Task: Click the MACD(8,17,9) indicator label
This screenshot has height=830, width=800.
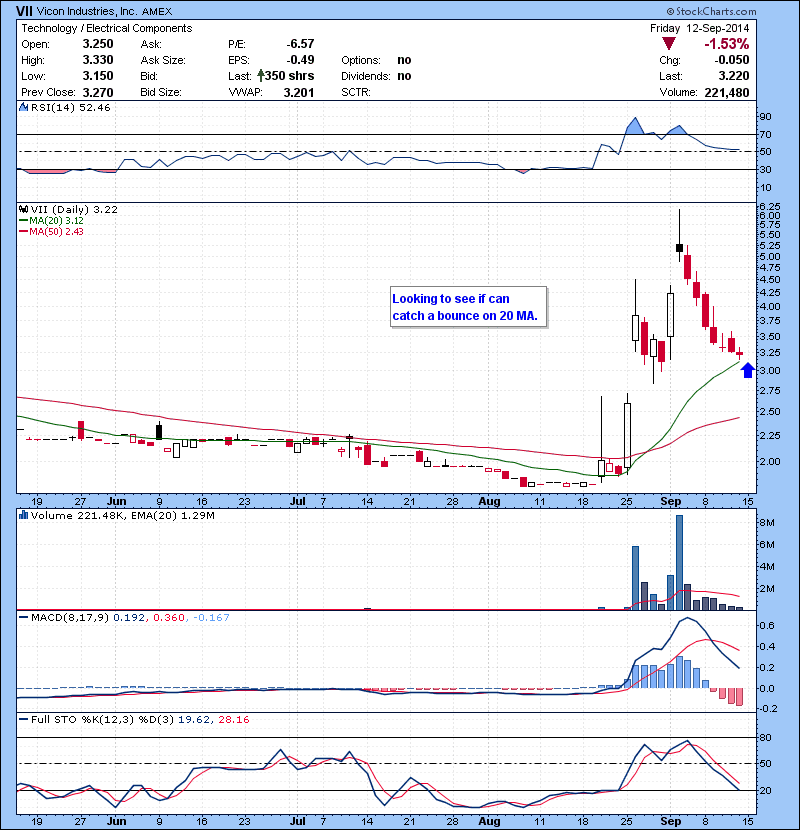Action: [x=70, y=617]
